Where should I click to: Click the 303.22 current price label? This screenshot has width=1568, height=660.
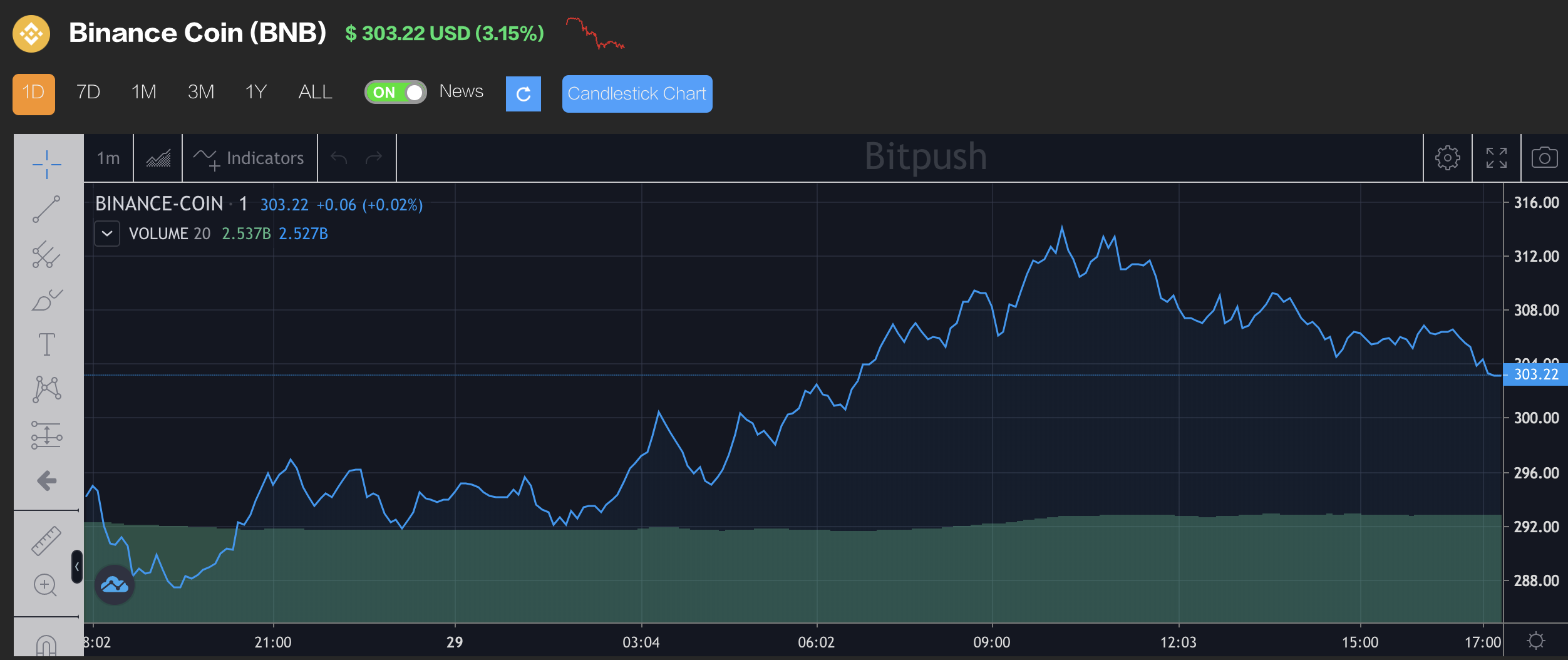pos(1535,374)
